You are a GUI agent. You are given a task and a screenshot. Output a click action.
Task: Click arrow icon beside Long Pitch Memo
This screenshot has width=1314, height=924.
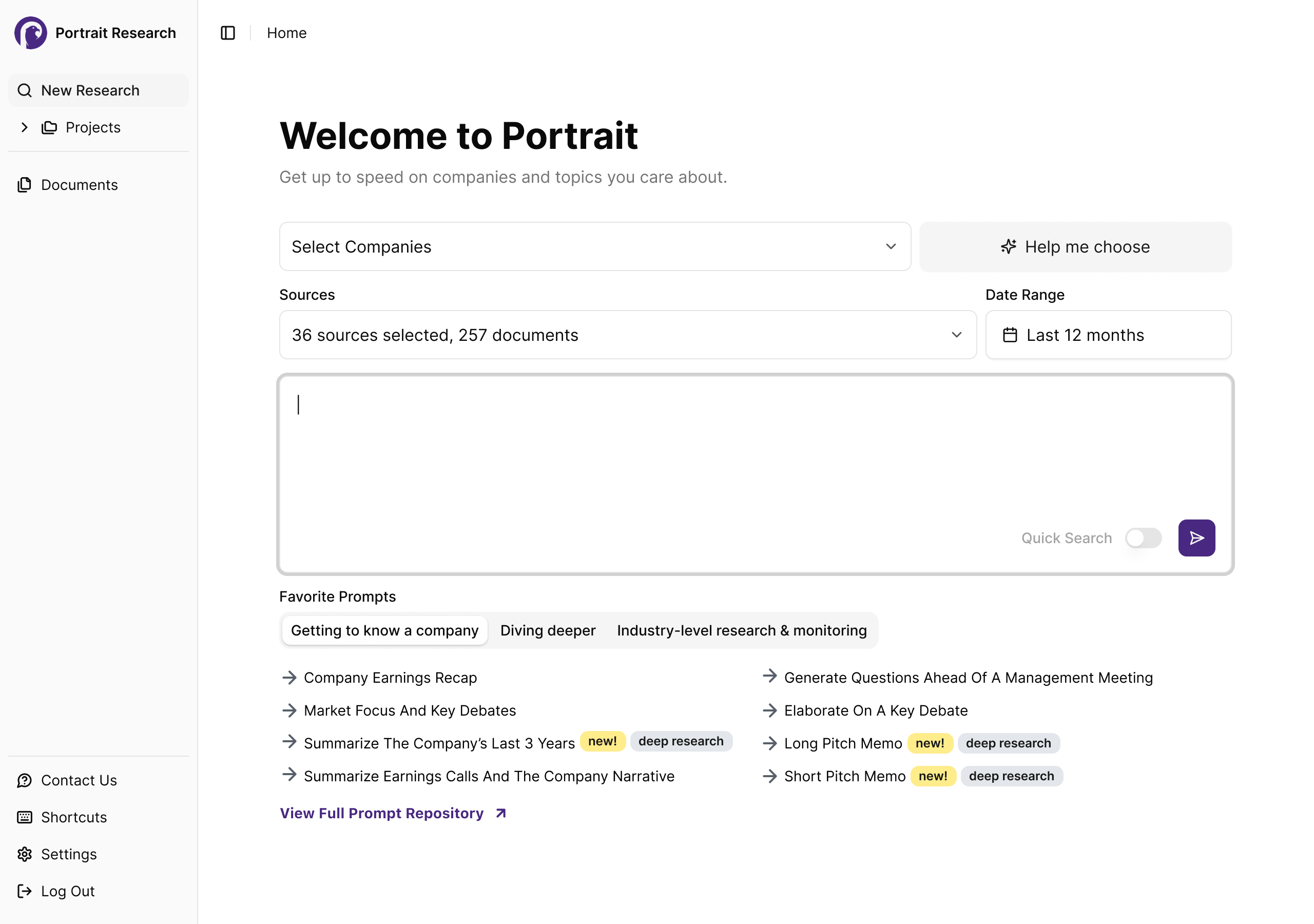pyautogui.click(x=770, y=743)
